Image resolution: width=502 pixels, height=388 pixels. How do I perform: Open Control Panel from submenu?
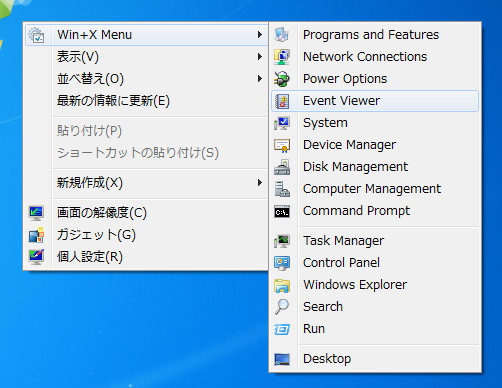(x=375, y=263)
